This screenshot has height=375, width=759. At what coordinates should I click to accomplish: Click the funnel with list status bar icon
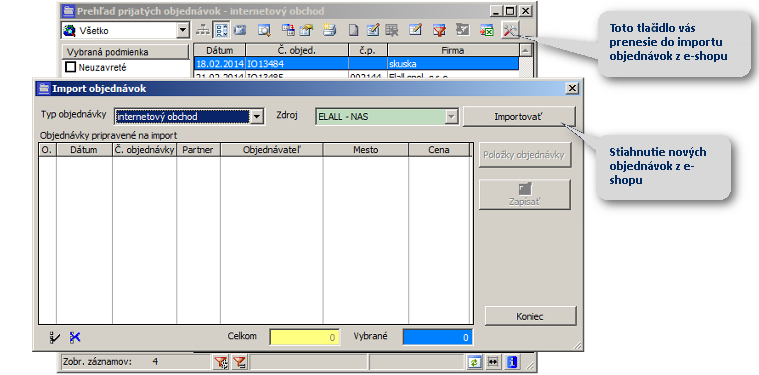(239, 361)
